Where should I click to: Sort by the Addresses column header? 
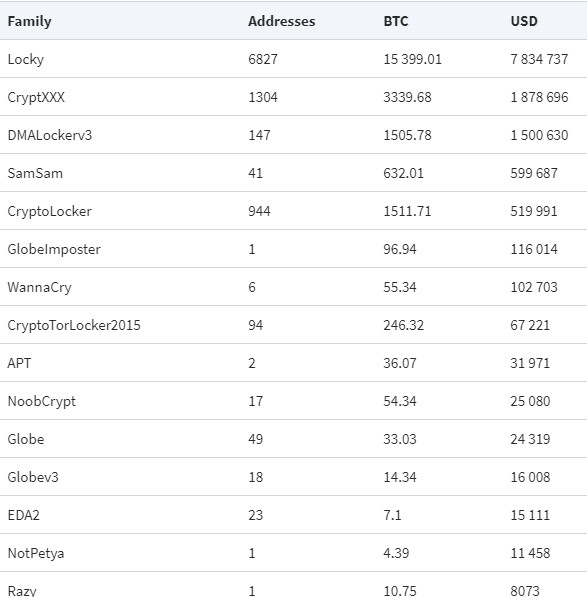click(x=282, y=21)
